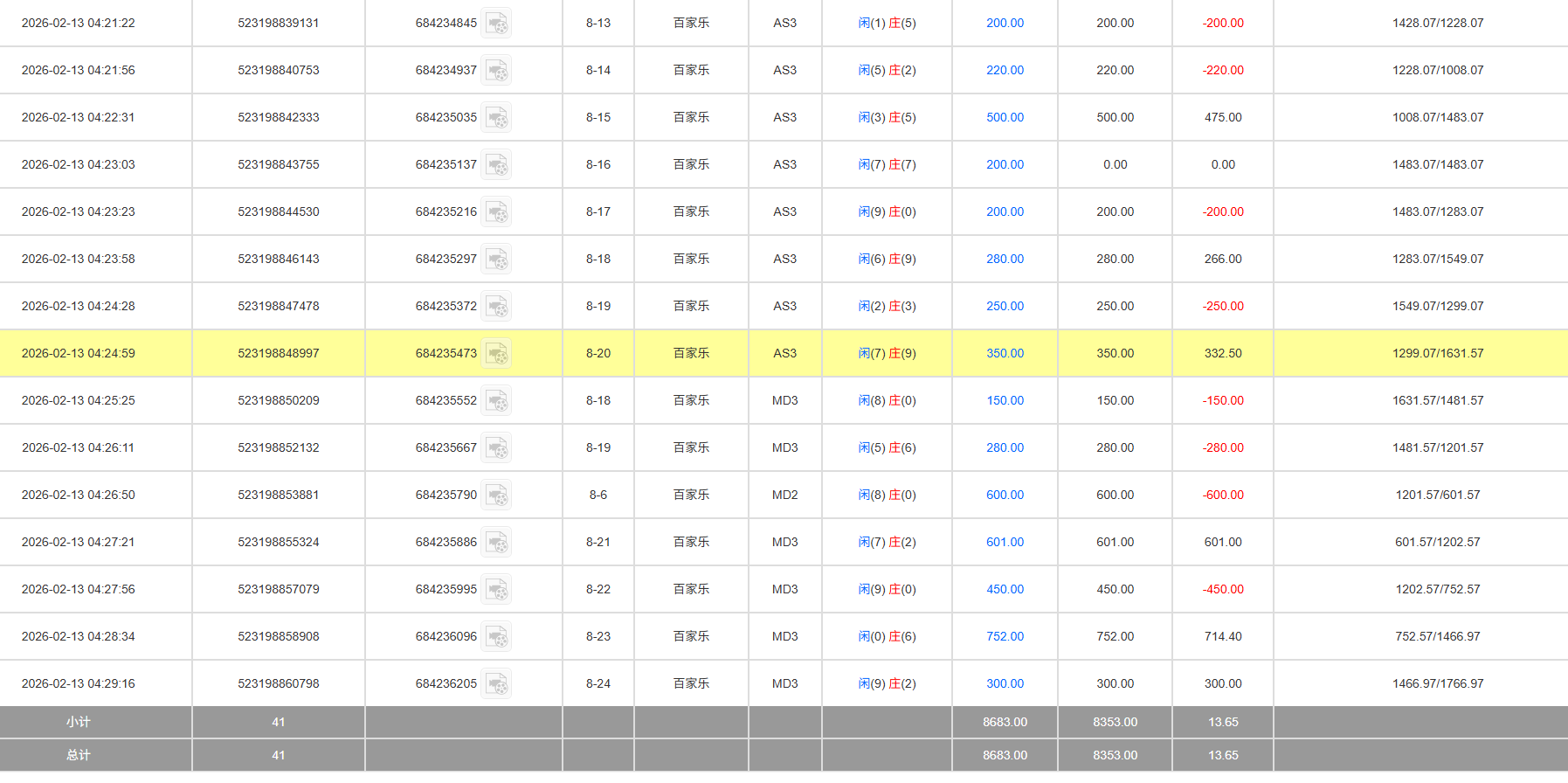Click the replay icon beside 684236096

pos(496,637)
